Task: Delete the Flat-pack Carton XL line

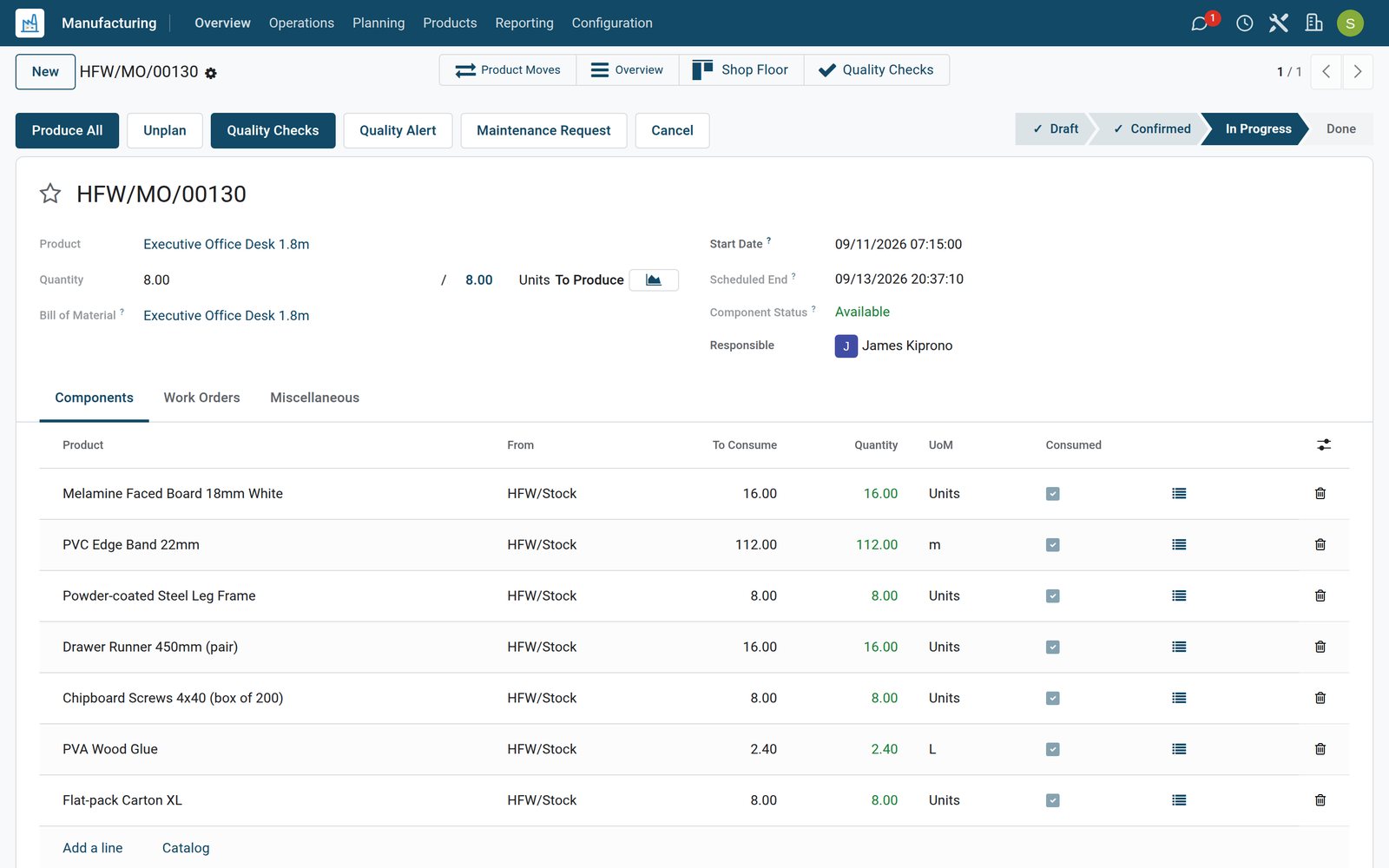Action: coord(1320,800)
